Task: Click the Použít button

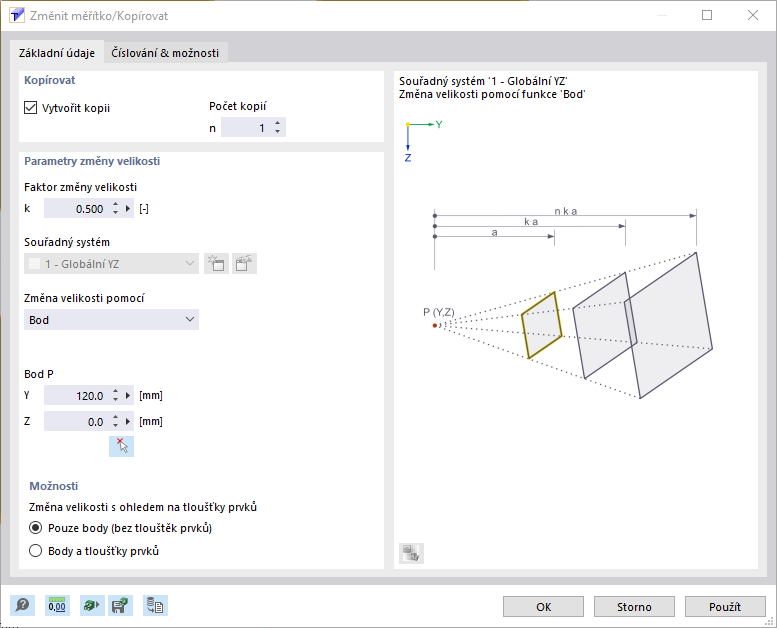Action: click(725, 607)
